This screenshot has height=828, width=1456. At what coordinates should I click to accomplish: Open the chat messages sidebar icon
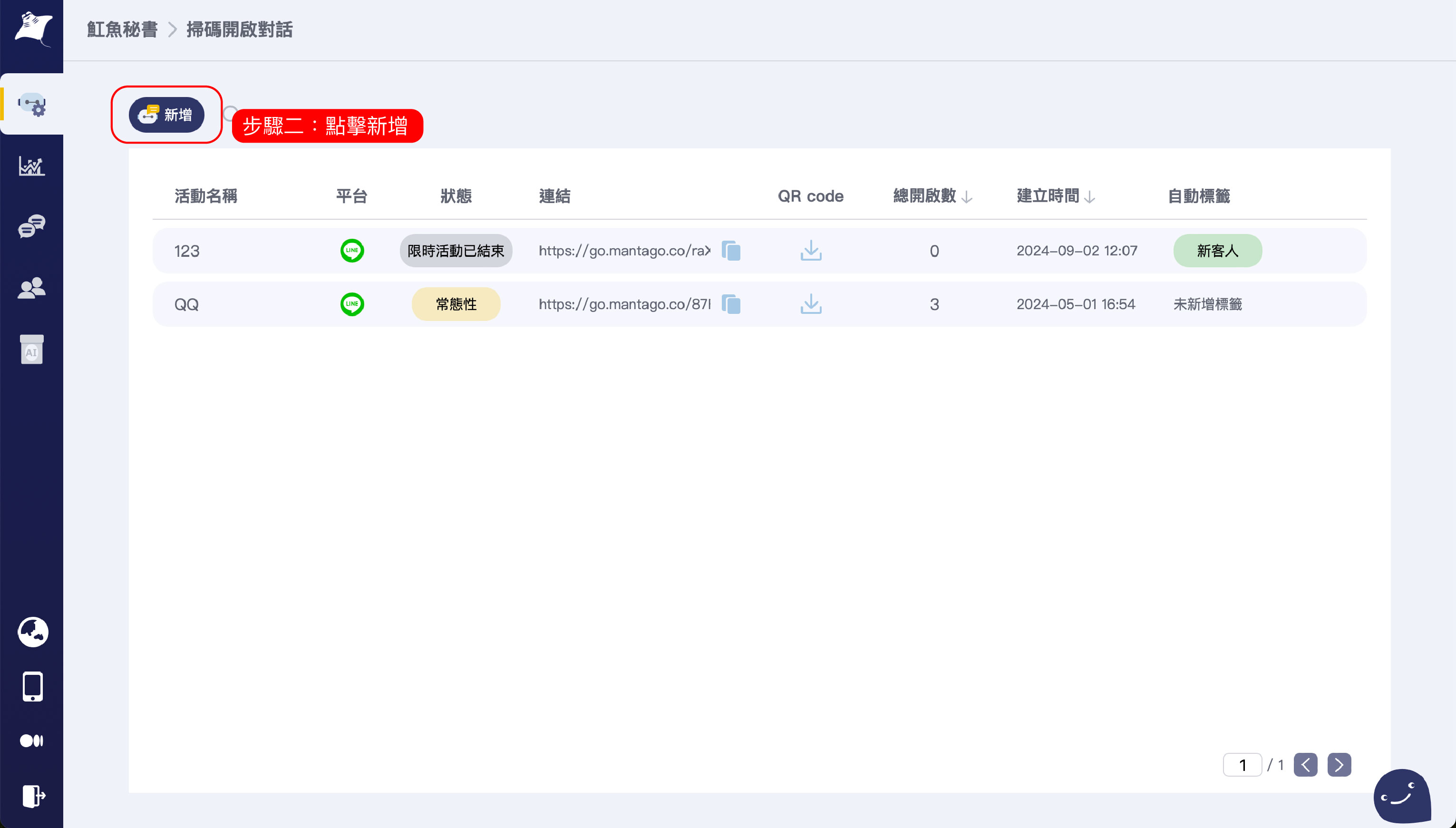point(32,226)
